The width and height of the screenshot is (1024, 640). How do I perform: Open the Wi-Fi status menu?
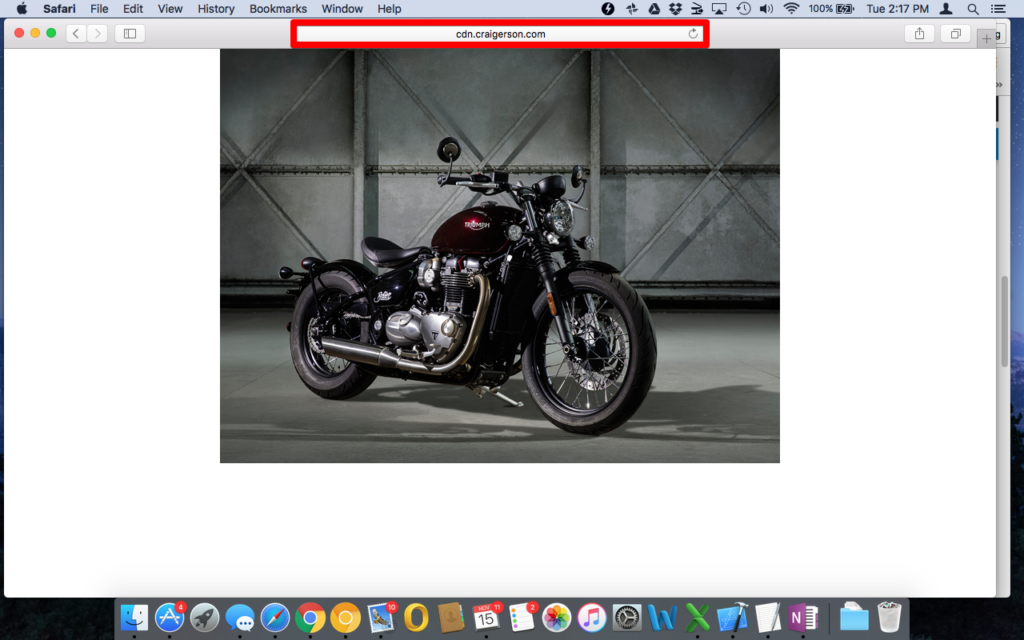coord(791,9)
